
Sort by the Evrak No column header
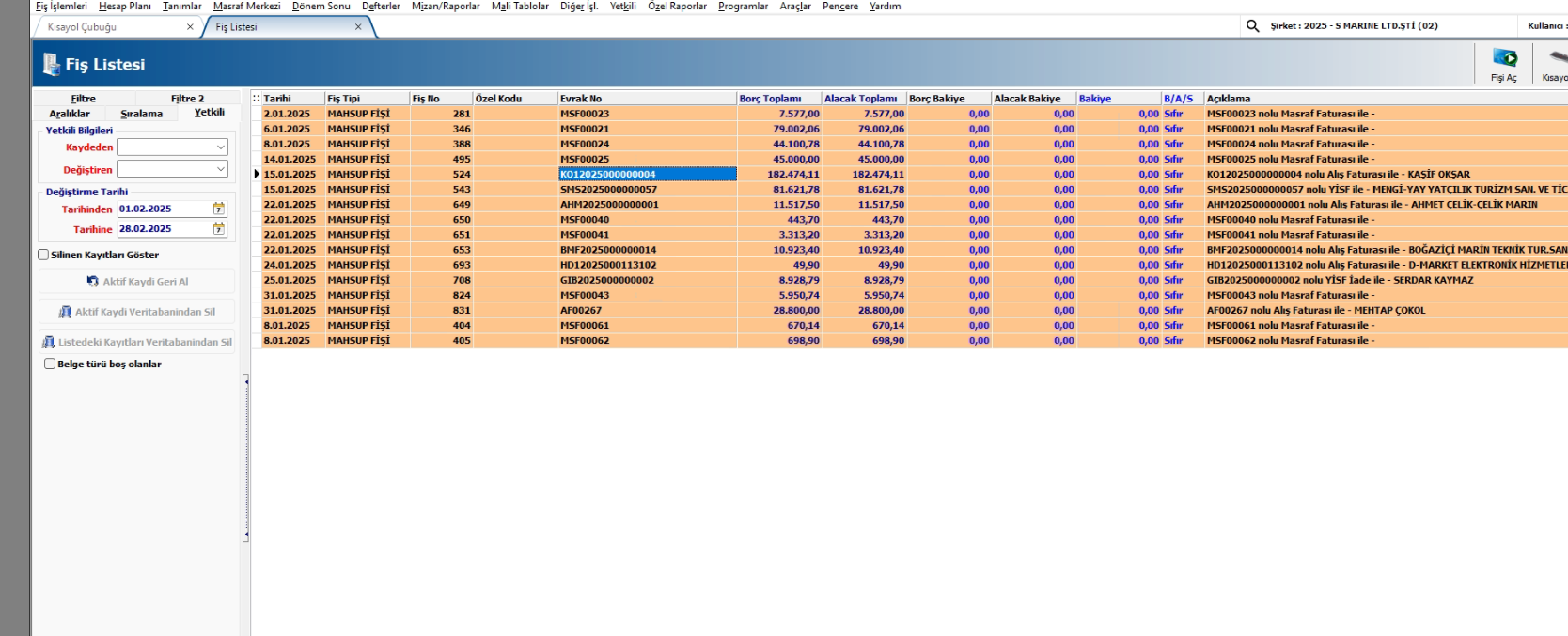[647, 98]
